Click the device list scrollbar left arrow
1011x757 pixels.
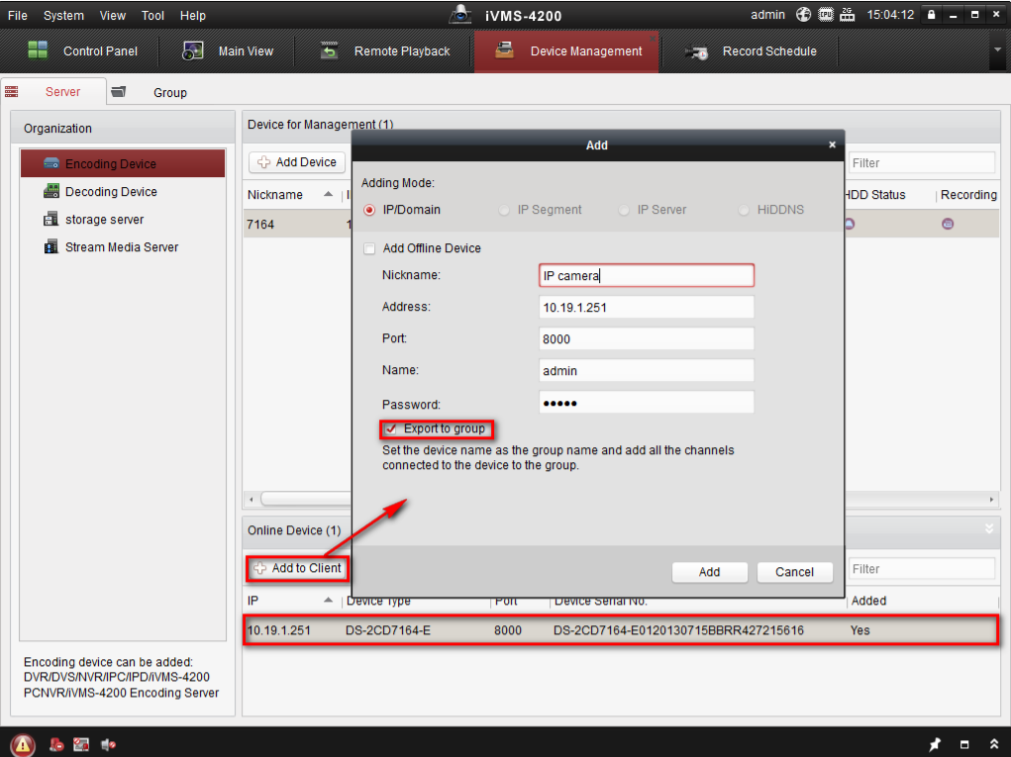click(x=251, y=499)
